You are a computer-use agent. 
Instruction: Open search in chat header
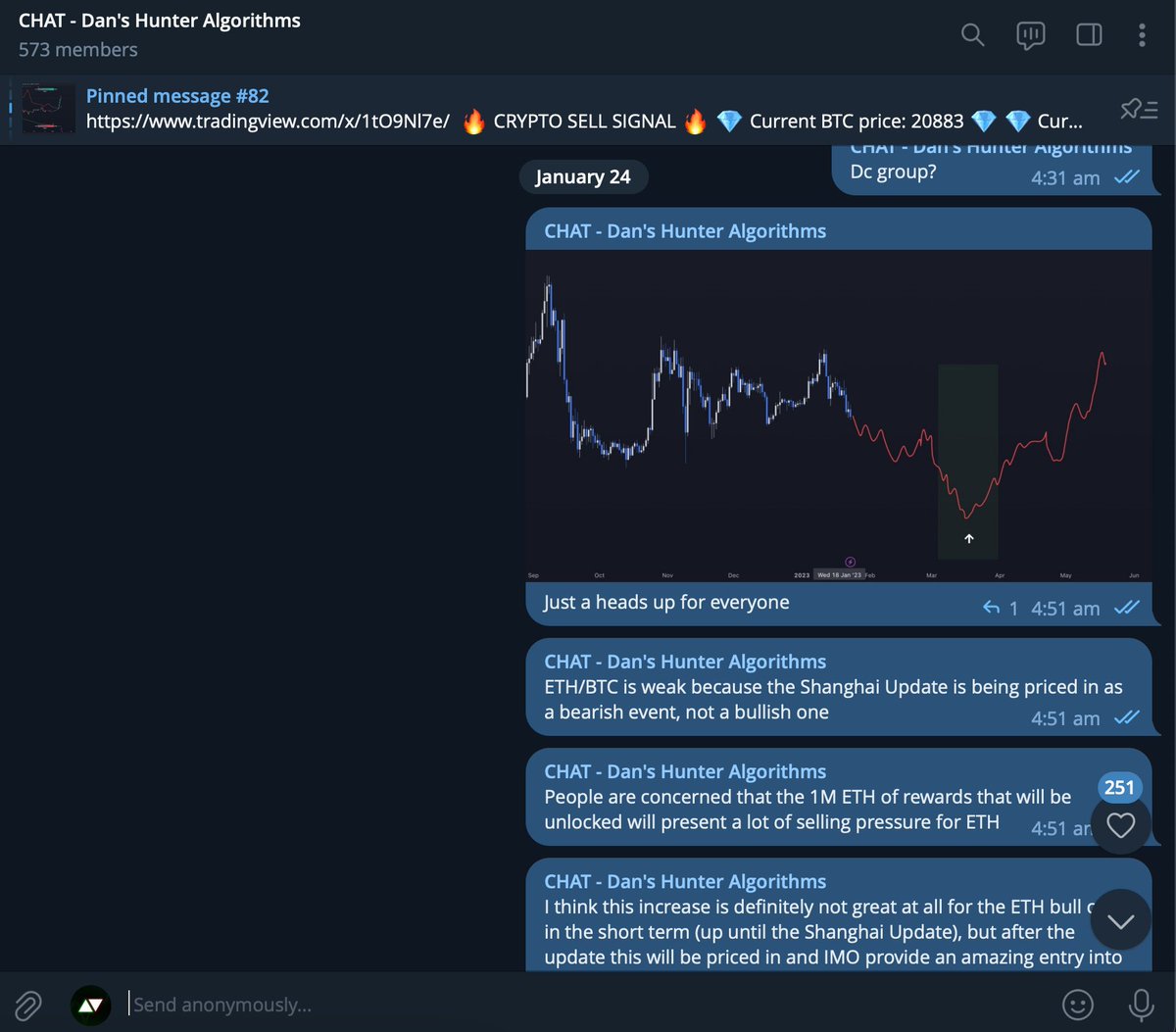[x=972, y=35]
